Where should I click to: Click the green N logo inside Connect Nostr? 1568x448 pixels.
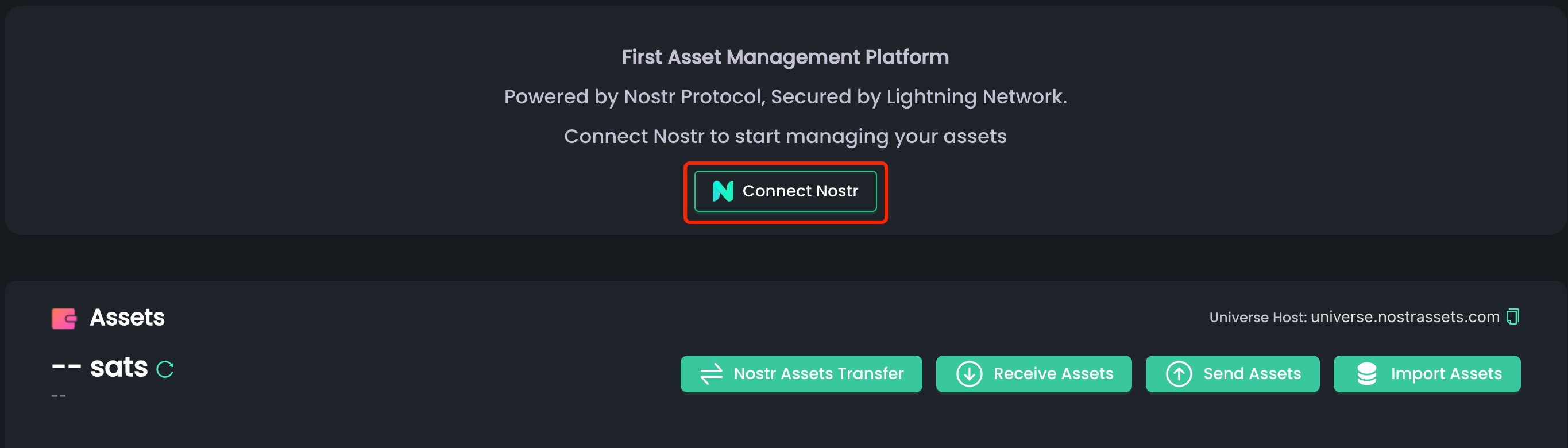723,191
